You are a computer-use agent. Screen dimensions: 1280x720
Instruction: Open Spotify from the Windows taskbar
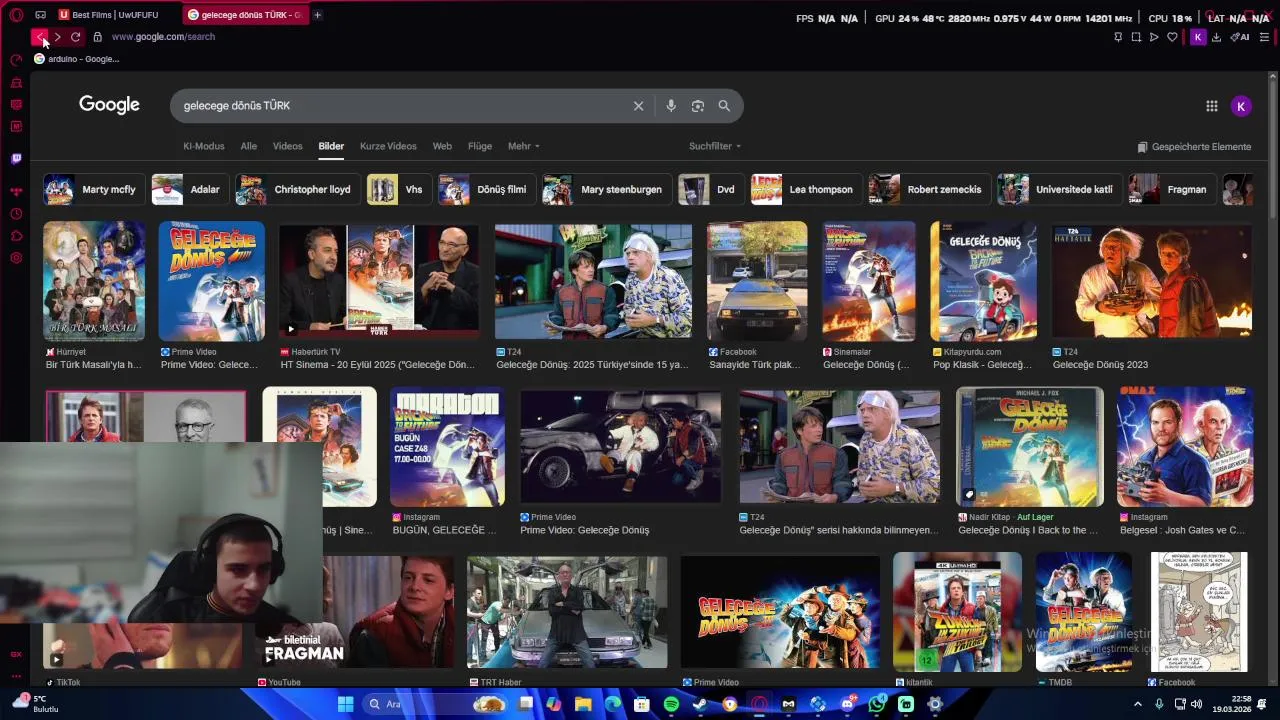671,704
